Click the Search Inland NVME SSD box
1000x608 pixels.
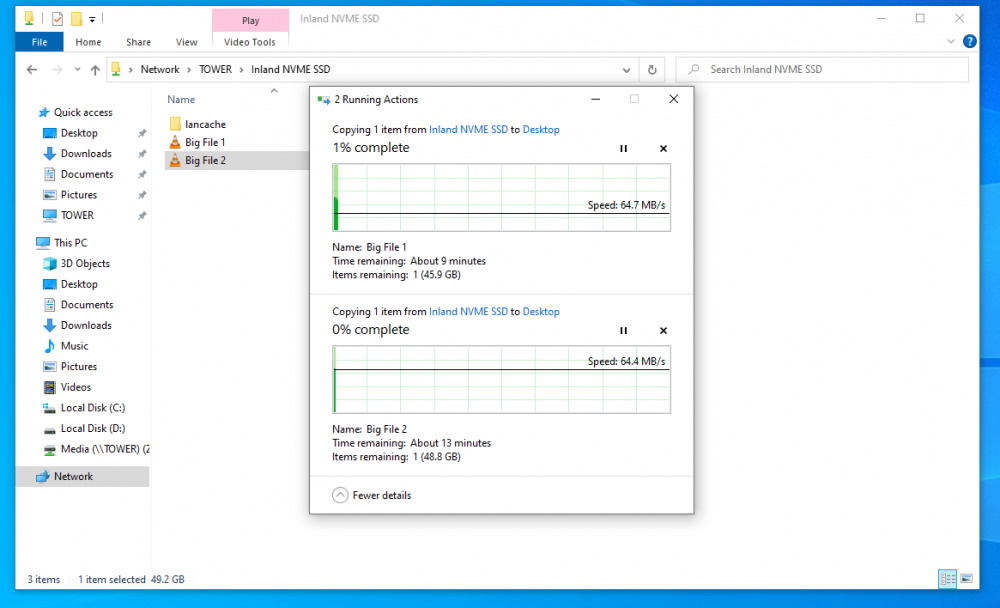[823, 70]
